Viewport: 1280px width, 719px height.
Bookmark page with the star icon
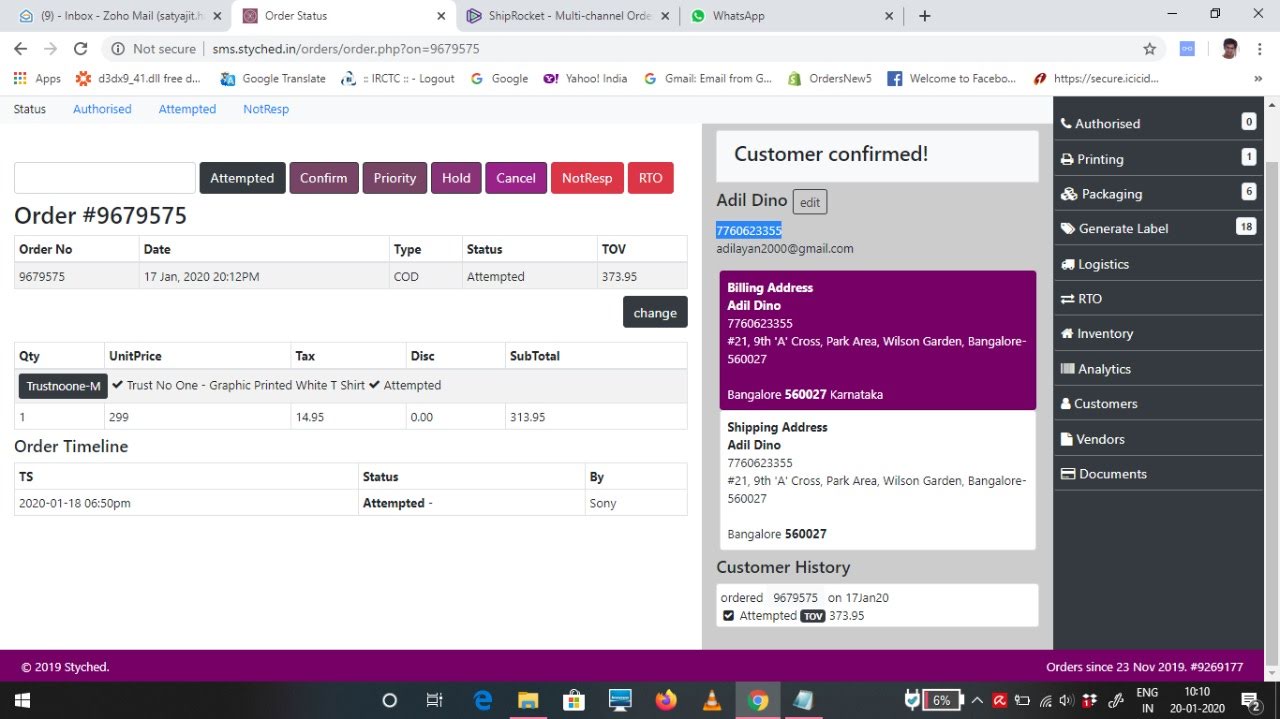(1149, 49)
